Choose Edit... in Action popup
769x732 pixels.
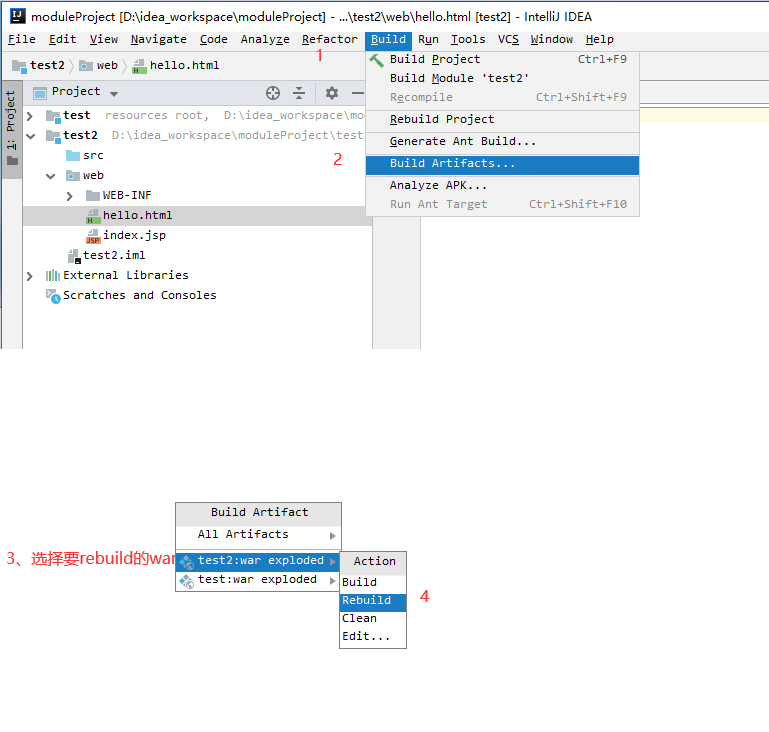pos(373,638)
